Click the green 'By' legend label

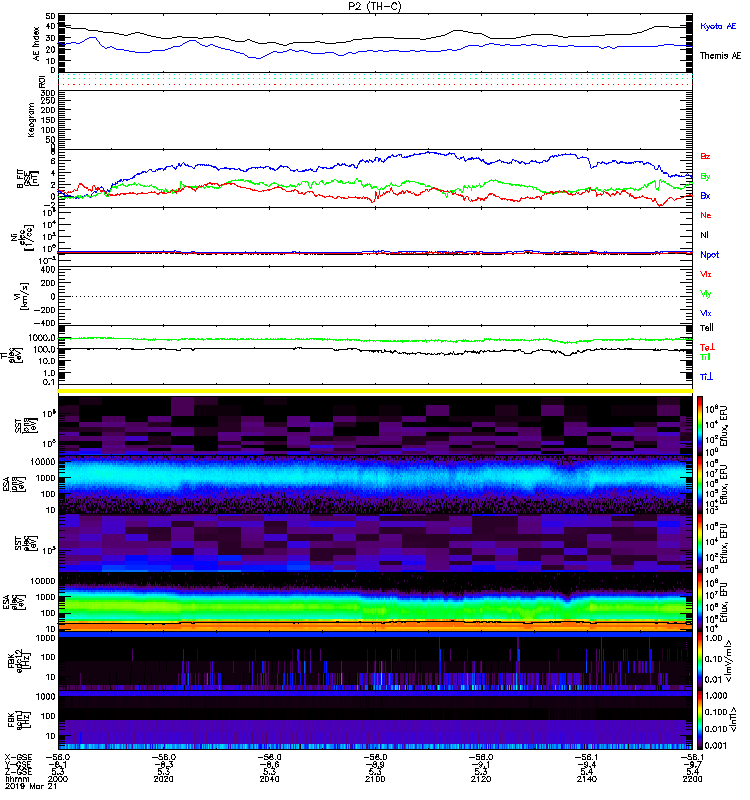coord(705,176)
